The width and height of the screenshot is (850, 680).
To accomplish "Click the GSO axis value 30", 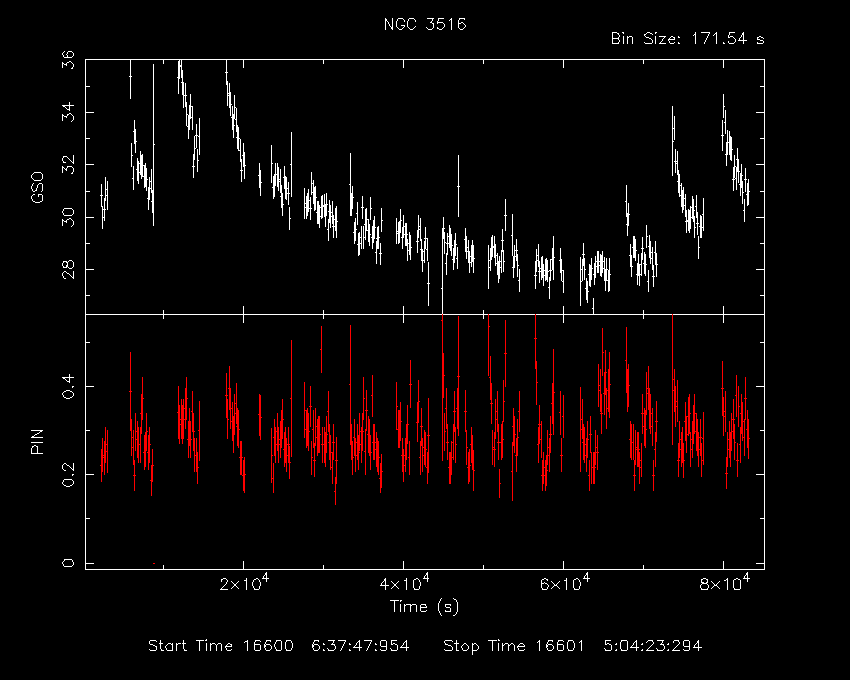I will tap(68, 217).
